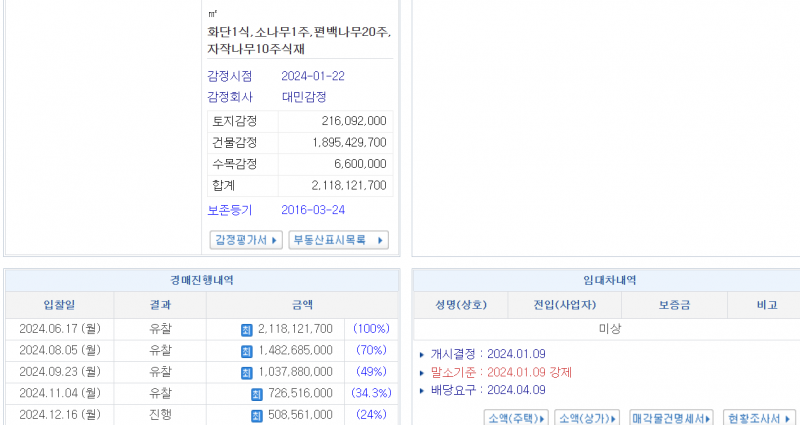
Task: Click minimum price icon beside 1,037,880,000
Action: [x=246, y=373]
